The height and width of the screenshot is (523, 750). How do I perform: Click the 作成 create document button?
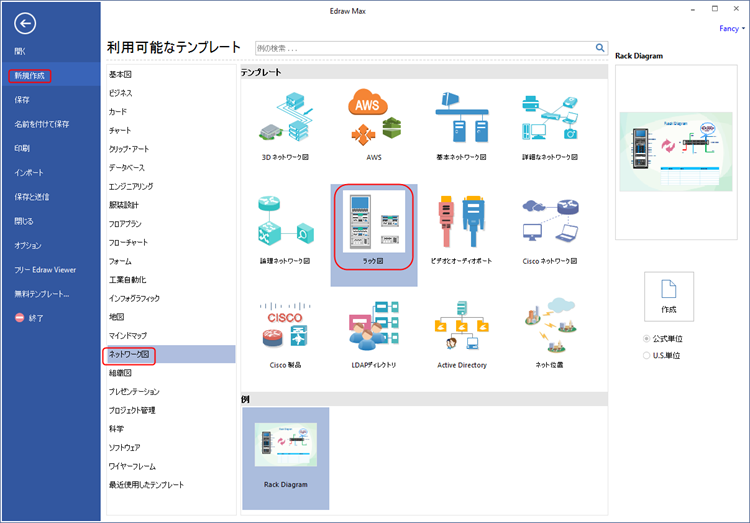coord(669,297)
